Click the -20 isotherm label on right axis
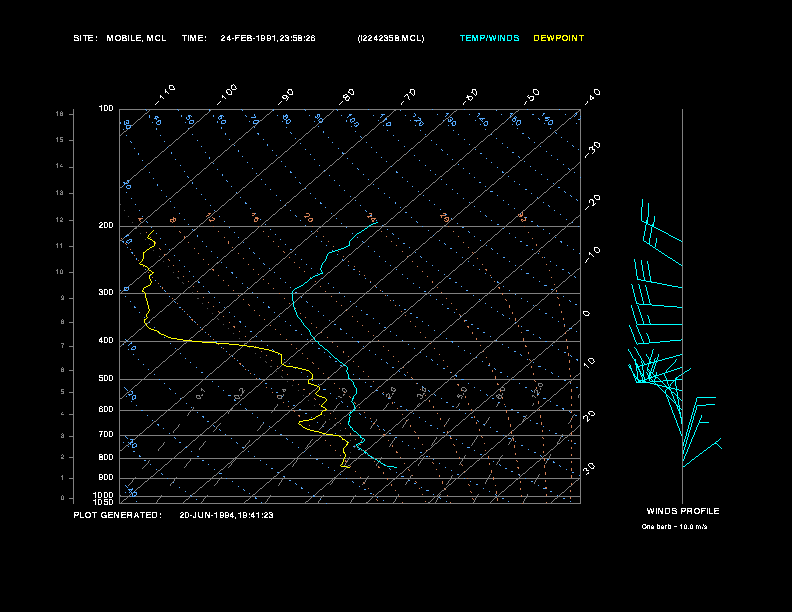792x612 pixels. tap(592, 202)
